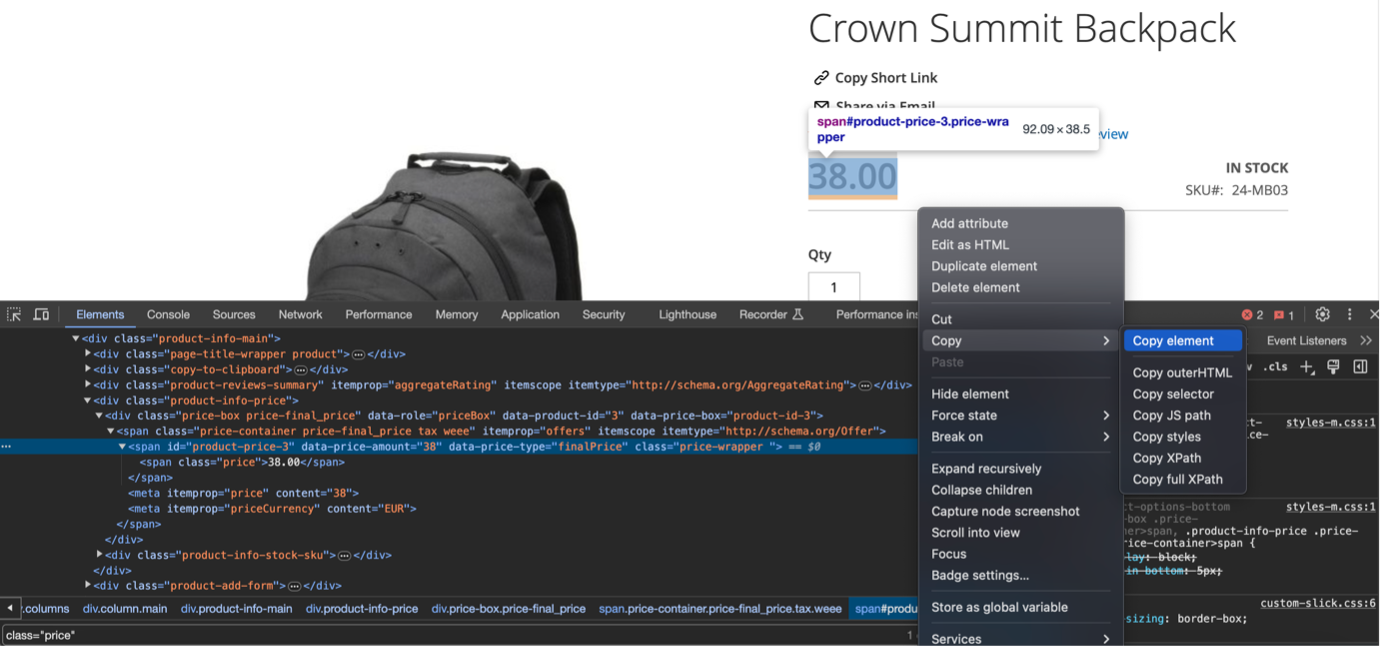Viewport: 1384px width, 650px height.
Task: Click the red error count badge
Action: (1252, 315)
